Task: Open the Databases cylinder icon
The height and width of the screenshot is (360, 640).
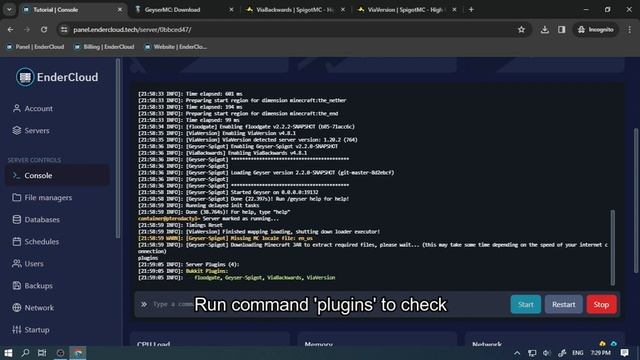Action: click(17, 219)
